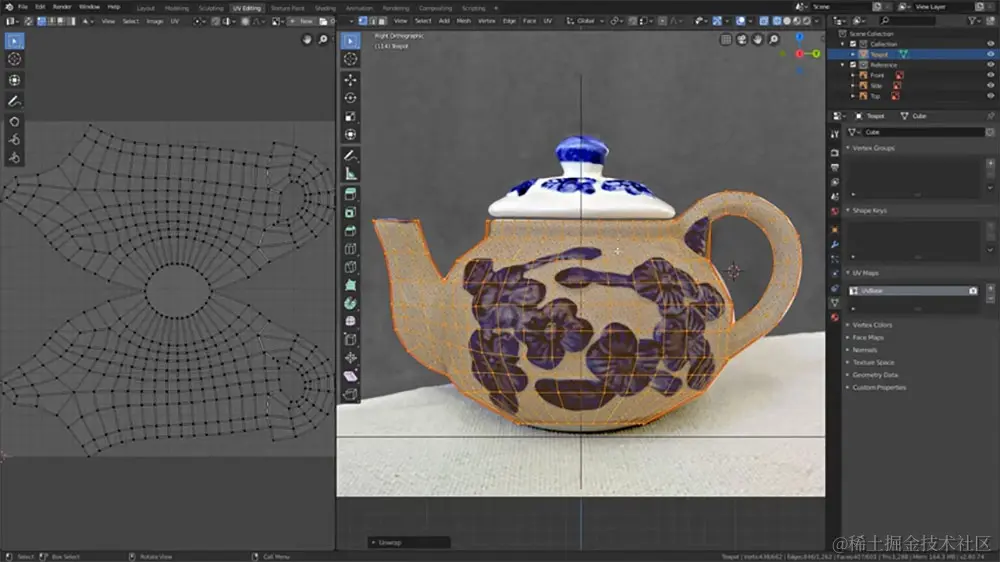
Task: Open the Global transform orientation dropdown
Action: point(585,21)
